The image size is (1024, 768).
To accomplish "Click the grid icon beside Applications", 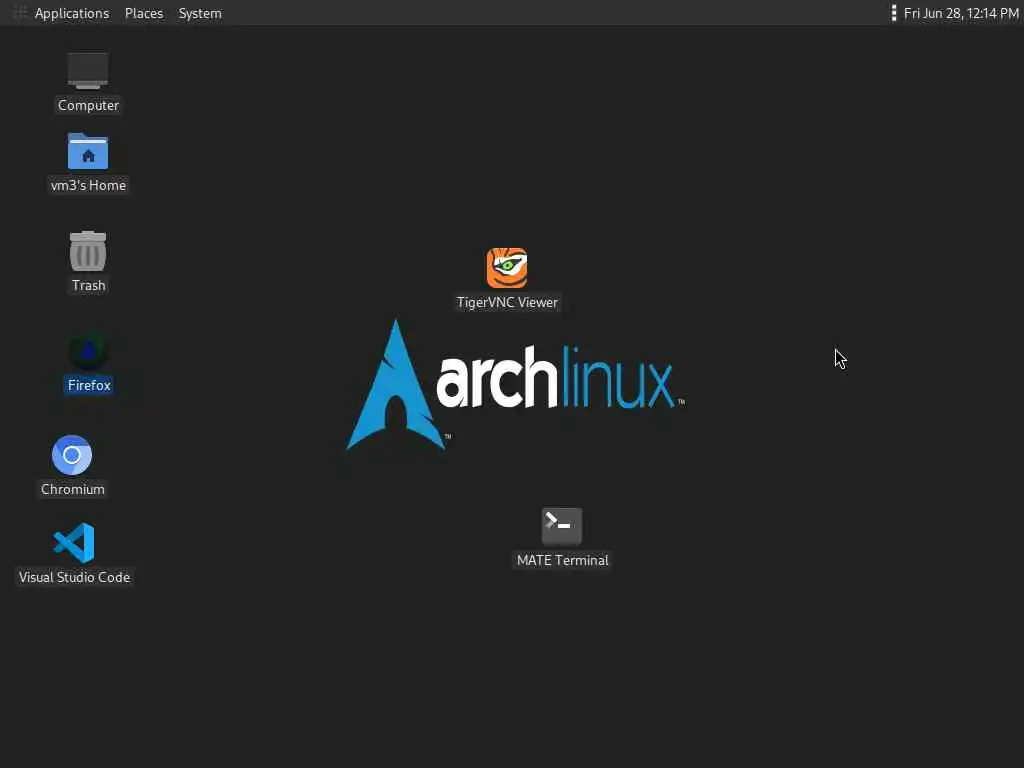I will (20, 12).
